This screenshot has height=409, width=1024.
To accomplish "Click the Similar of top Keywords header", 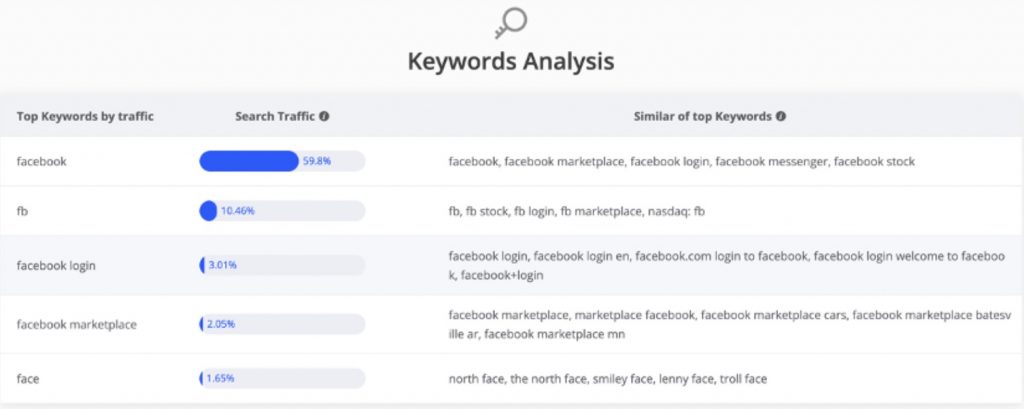I will point(703,116).
